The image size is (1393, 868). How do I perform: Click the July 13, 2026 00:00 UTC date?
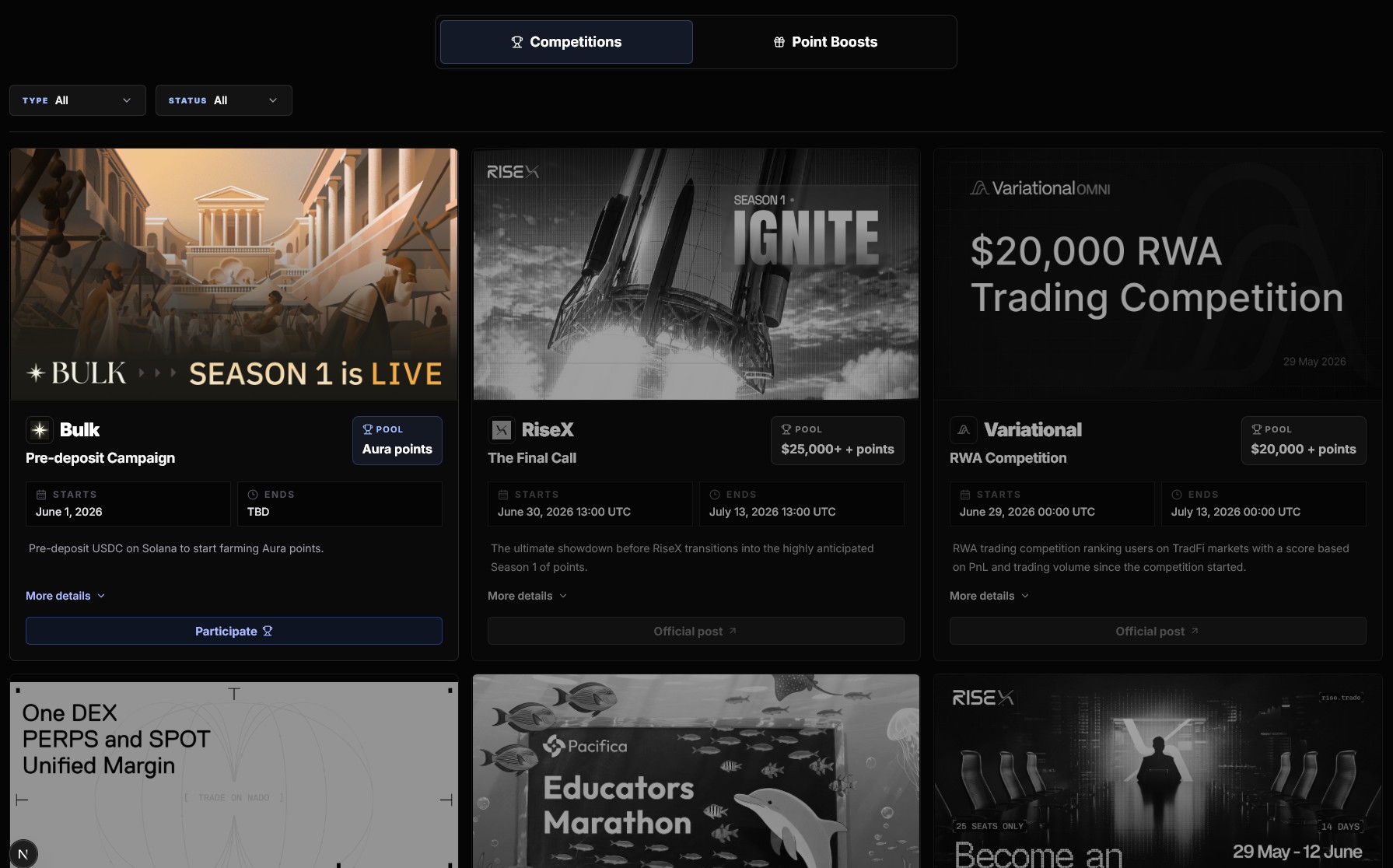pyautogui.click(x=1236, y=512)
